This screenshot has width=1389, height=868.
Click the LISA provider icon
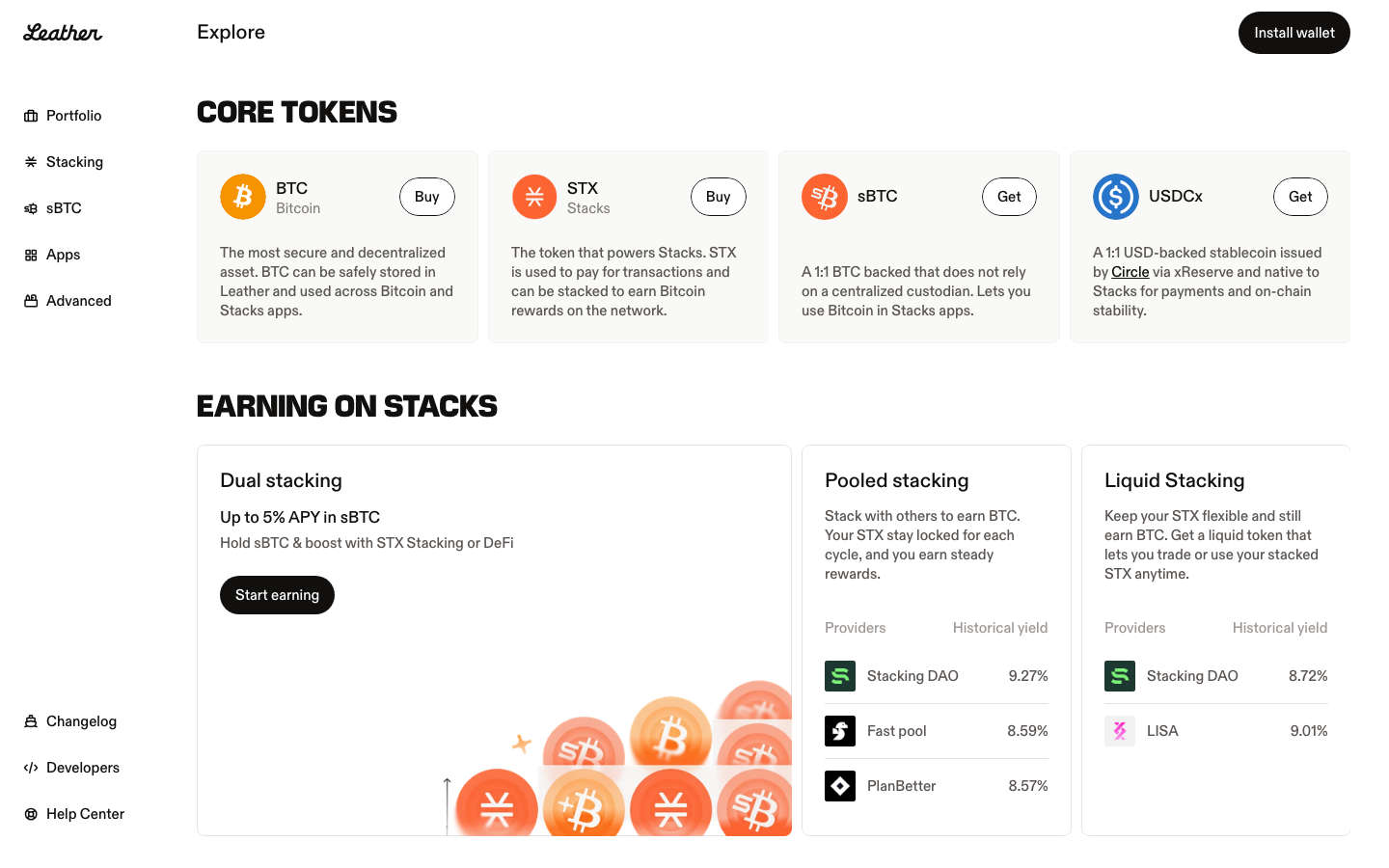pos(1120,731)
